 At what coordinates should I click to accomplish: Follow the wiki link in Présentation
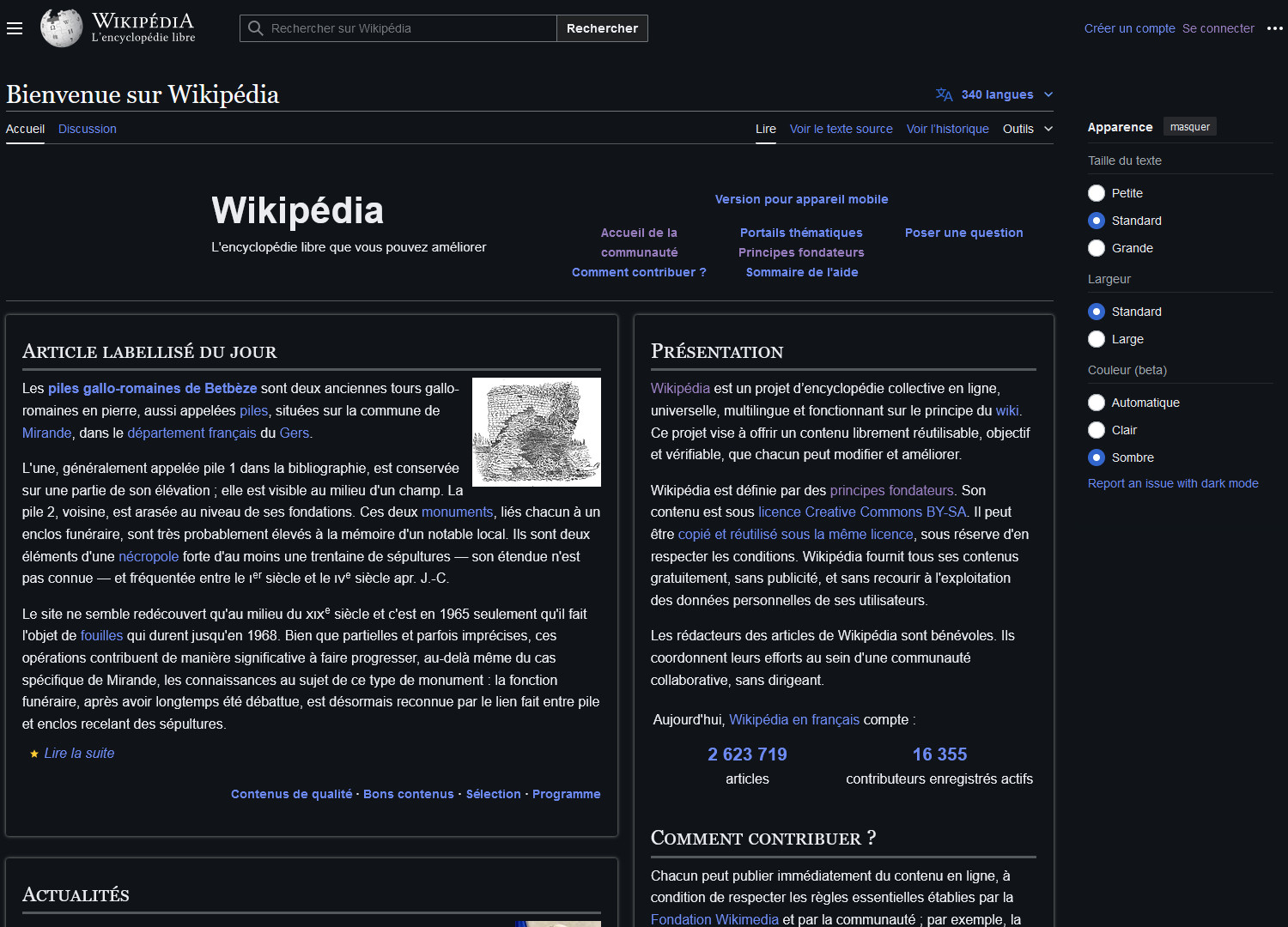(1007, 411)
